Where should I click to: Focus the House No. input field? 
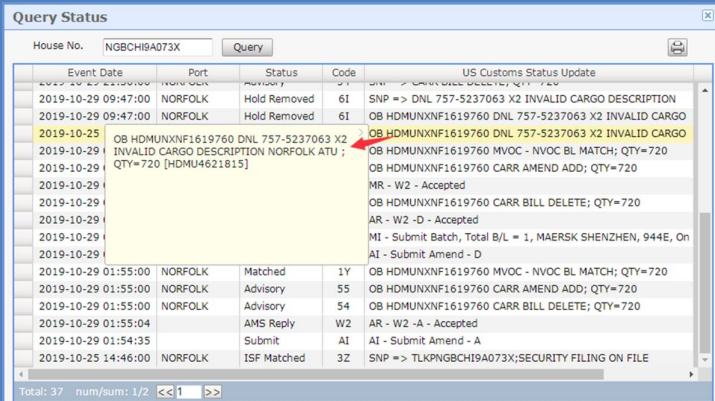click(x=157, y=47)
